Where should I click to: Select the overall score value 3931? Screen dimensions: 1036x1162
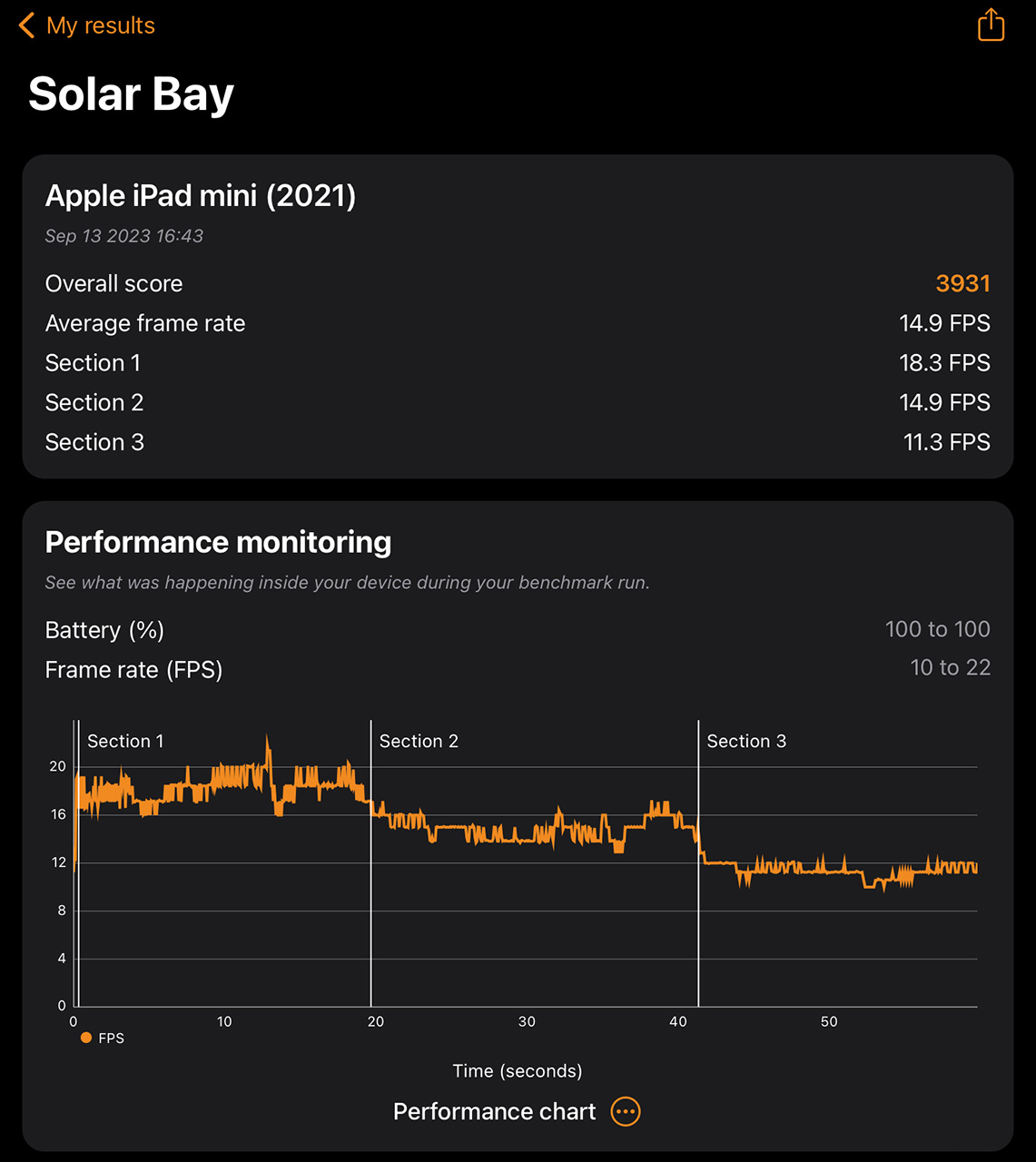click(962, 283)
